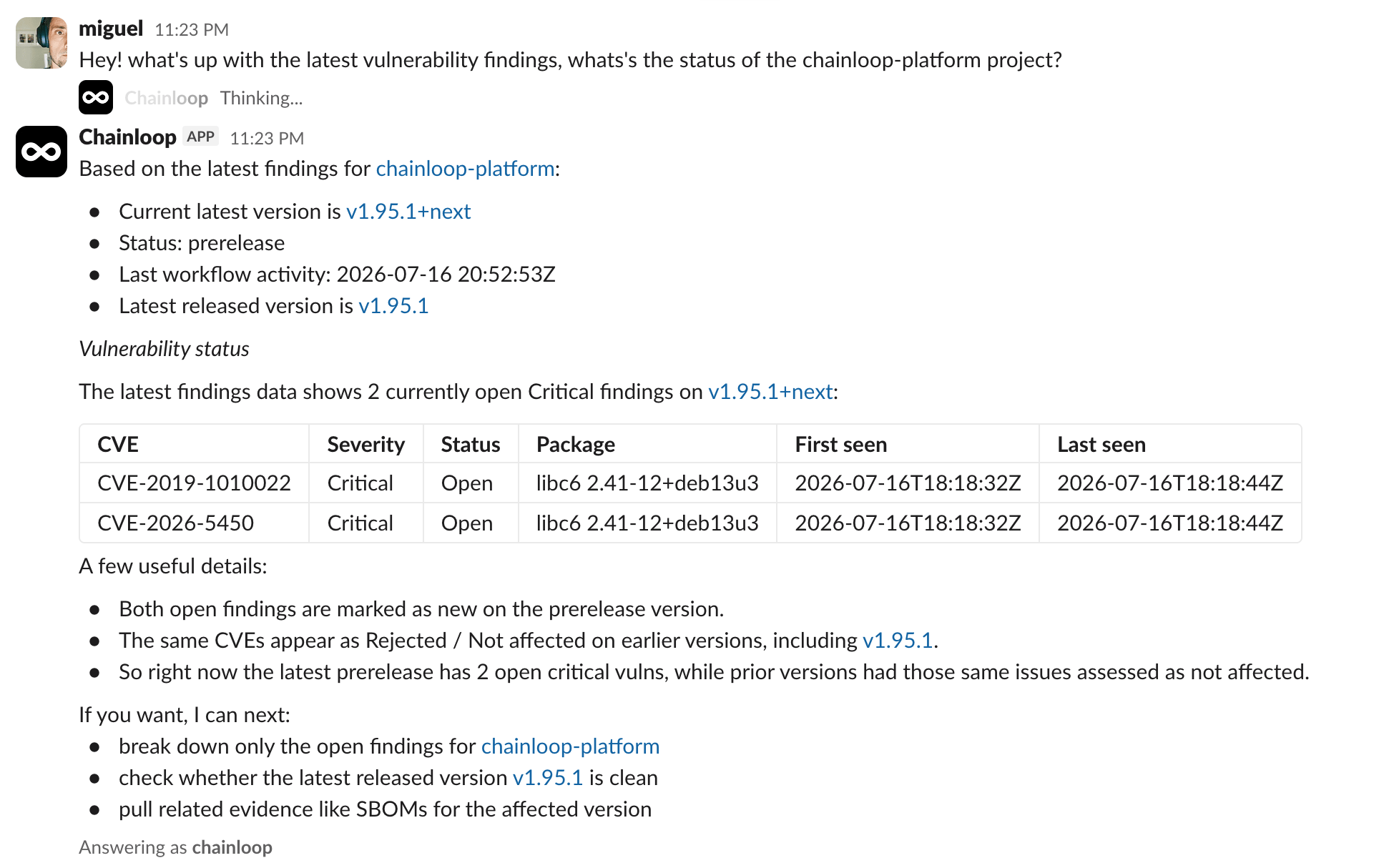This screenshot has height=868, width=1379.
Task: Open the Chainloop app name profile
Action: click(x=127, y=137)
